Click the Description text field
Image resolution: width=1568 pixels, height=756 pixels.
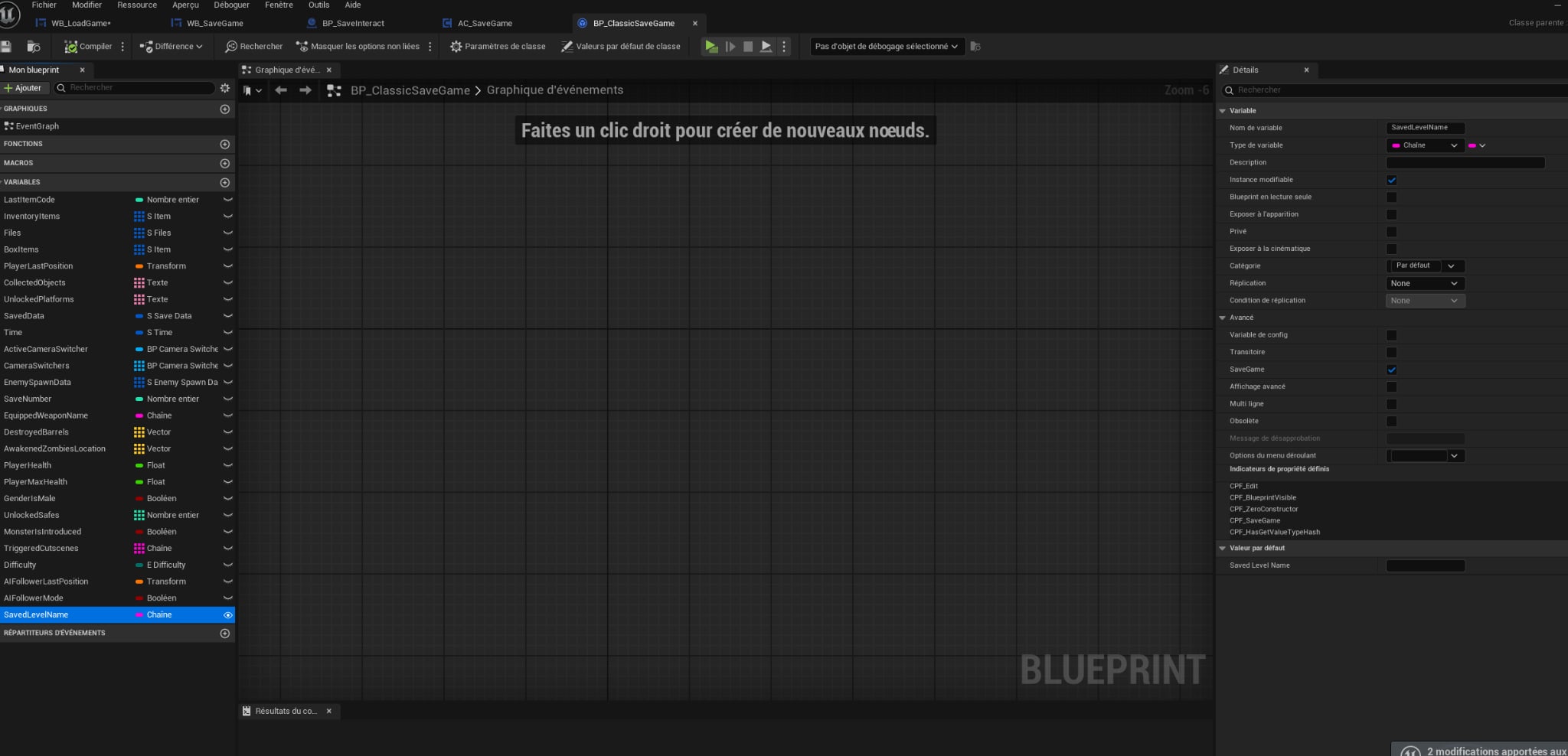click(x=1465, y=163)
